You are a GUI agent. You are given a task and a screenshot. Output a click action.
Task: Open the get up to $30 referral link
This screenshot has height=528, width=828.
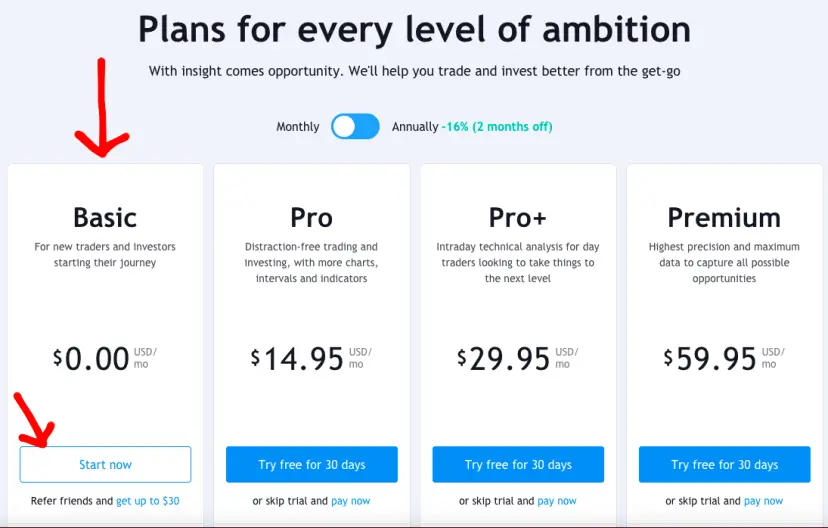(x=148, y=501)
